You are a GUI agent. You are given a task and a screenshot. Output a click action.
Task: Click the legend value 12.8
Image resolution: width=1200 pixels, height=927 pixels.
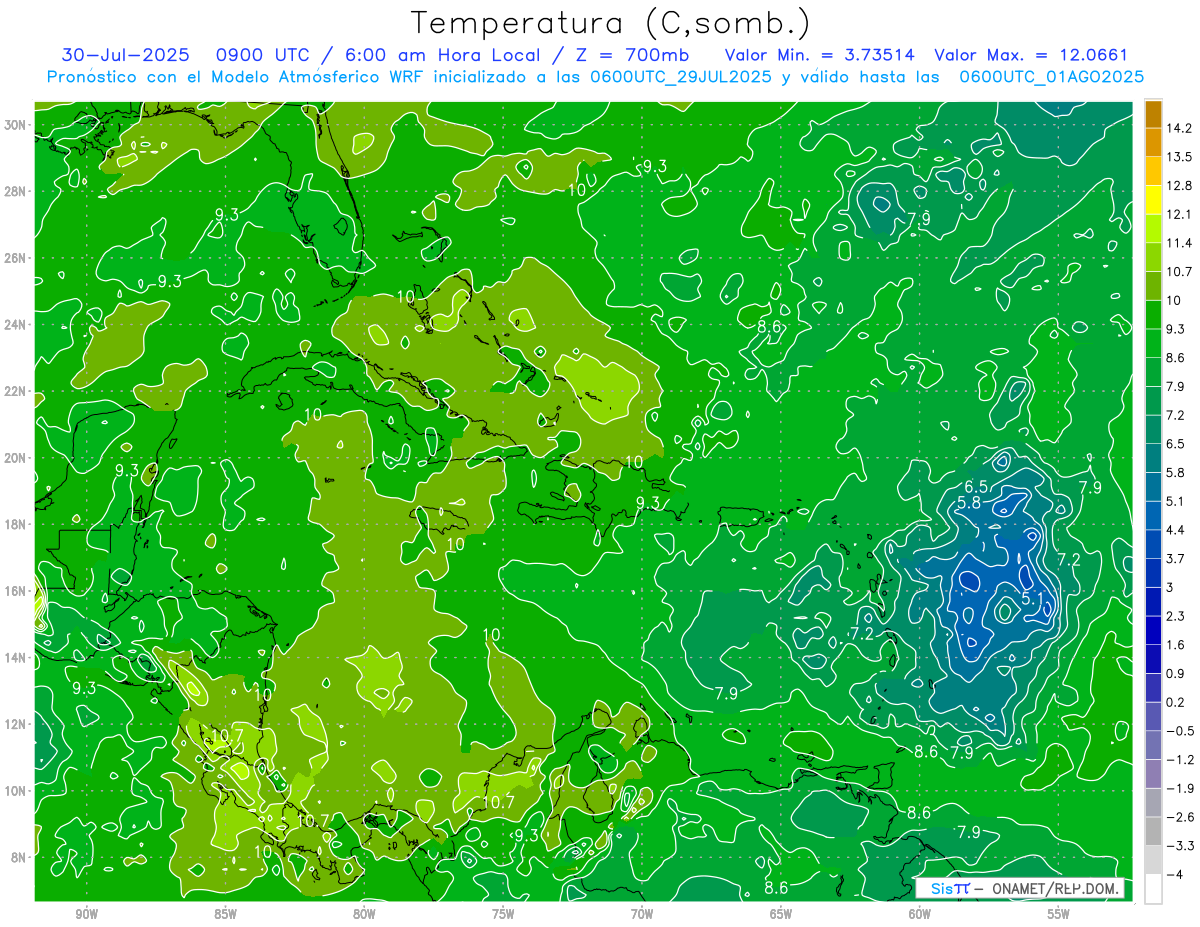(1181, 186)
